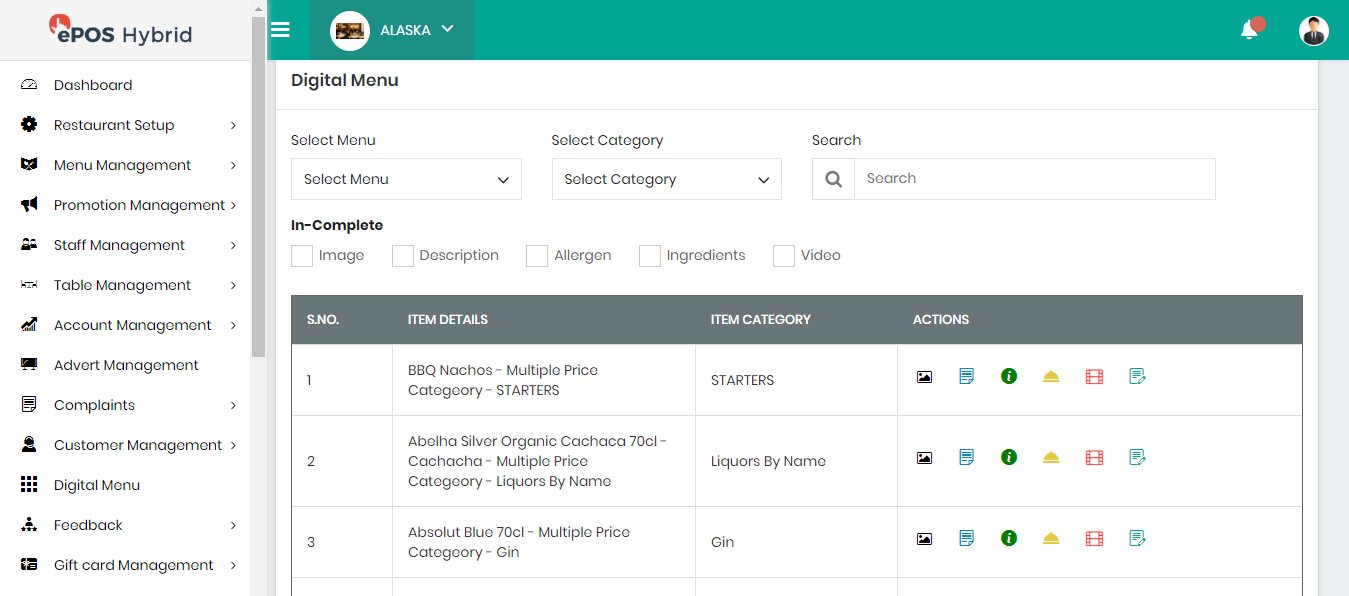
Task: Check the Allergen in-complete filter
Action: 537,256
